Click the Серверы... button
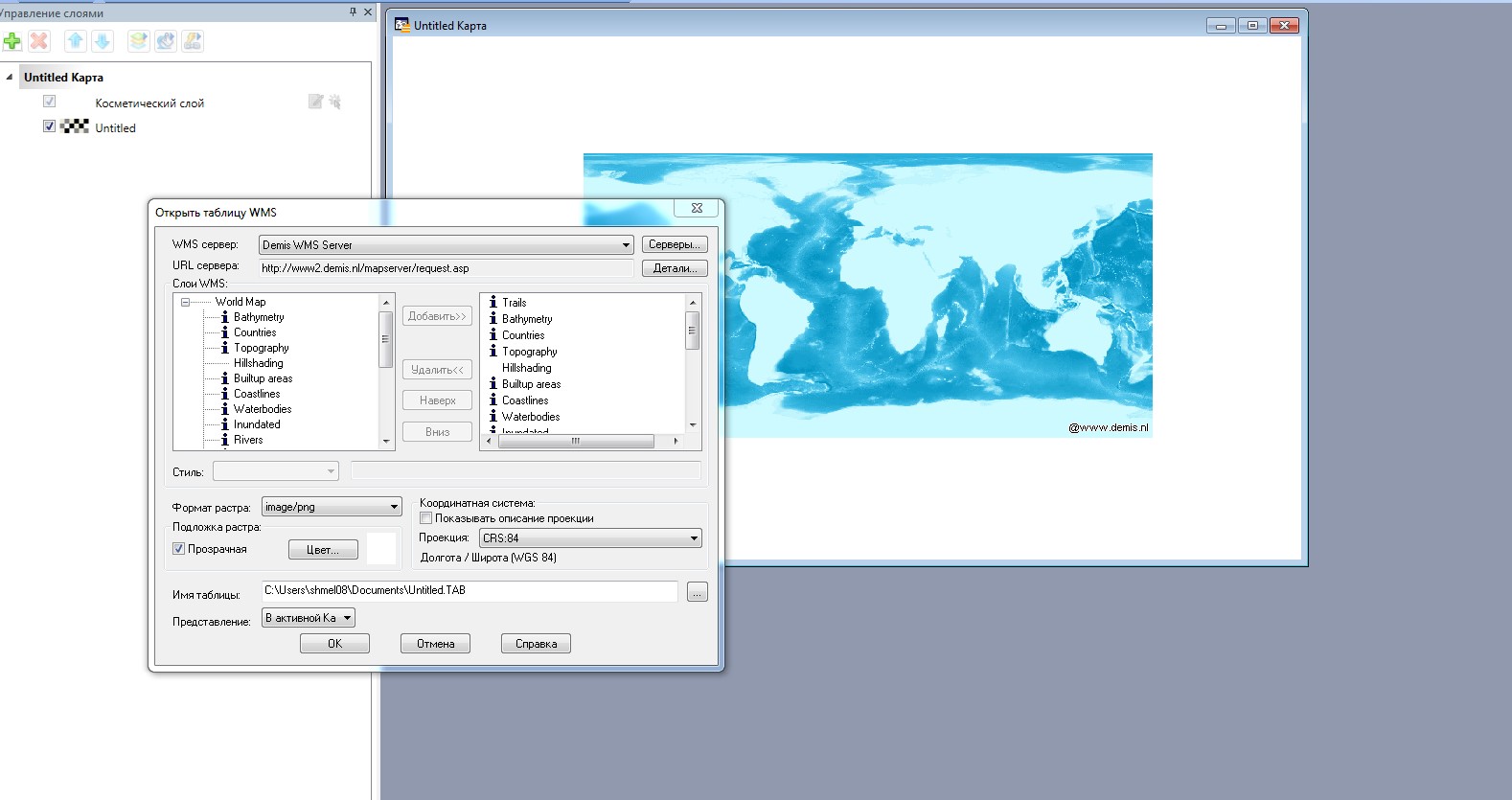1512x800 pixels. click(x=675, y=244)
